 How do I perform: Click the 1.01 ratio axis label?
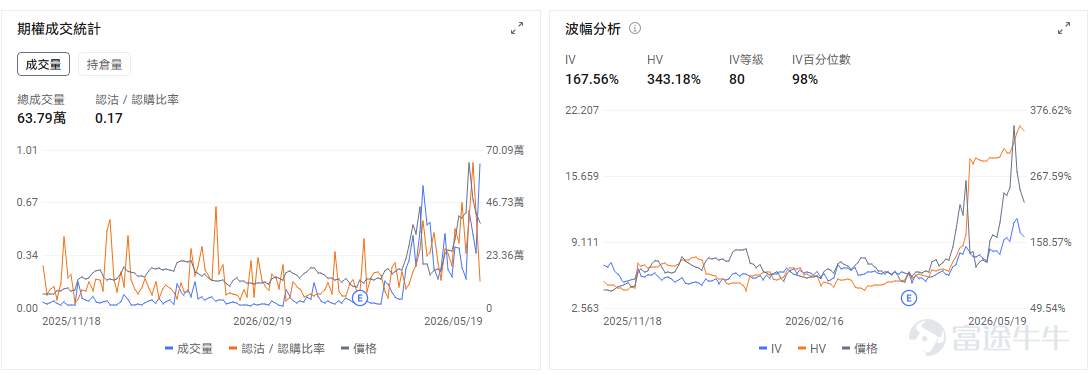(x=26, y=150)
